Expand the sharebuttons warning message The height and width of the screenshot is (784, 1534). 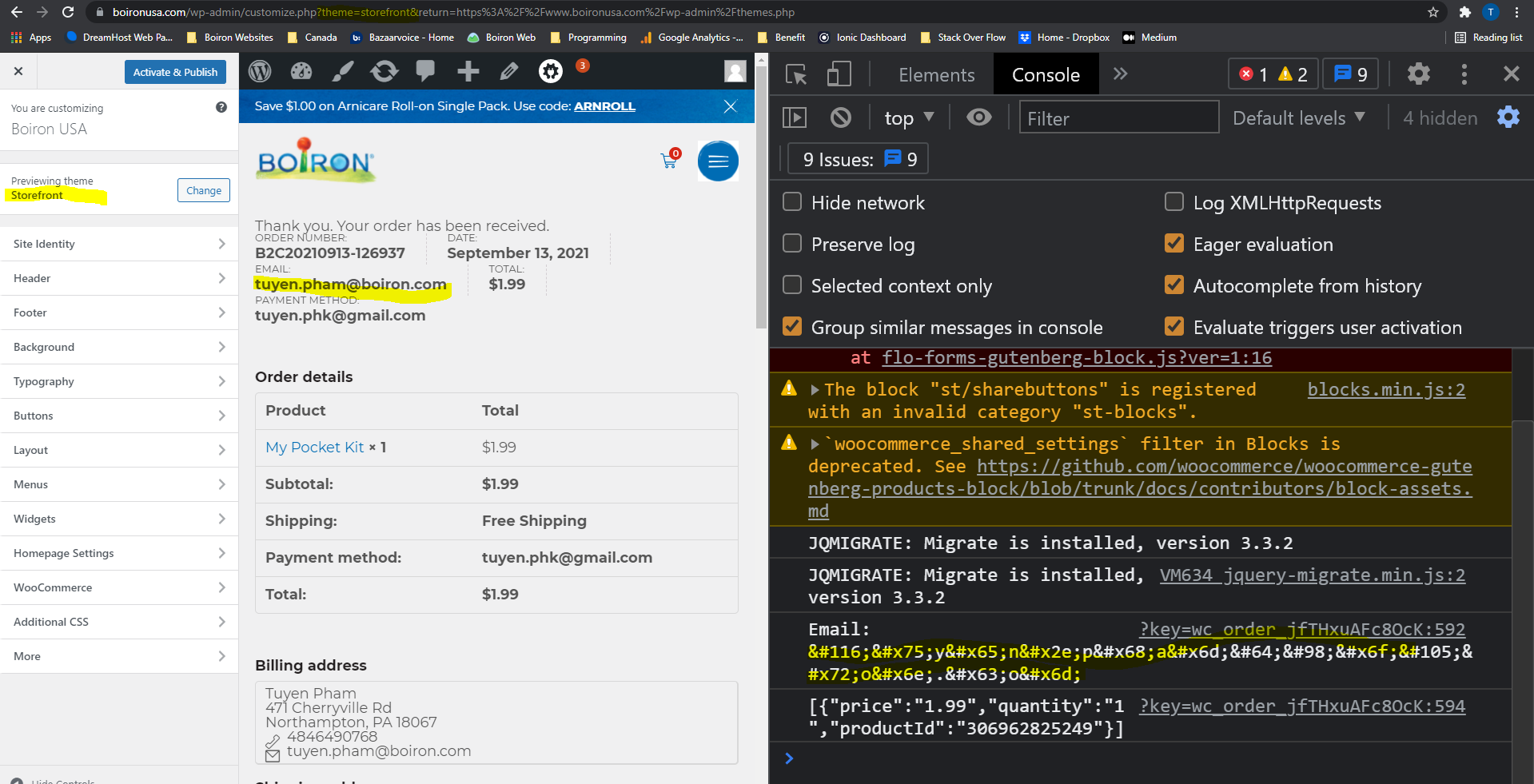pyautogui.click(x=815, y=390)
